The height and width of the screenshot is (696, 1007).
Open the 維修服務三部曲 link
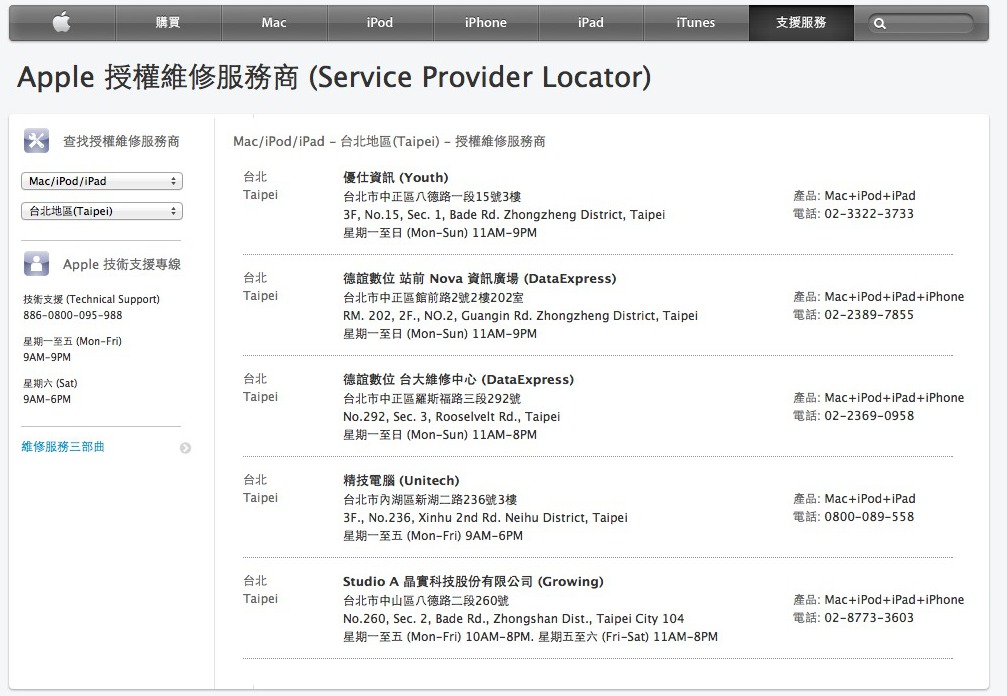[x=63, y=447]
